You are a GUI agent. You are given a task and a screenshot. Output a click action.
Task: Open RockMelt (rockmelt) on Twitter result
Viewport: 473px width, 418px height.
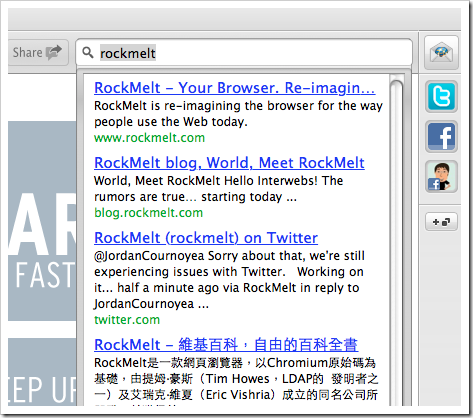click(206, 238)
